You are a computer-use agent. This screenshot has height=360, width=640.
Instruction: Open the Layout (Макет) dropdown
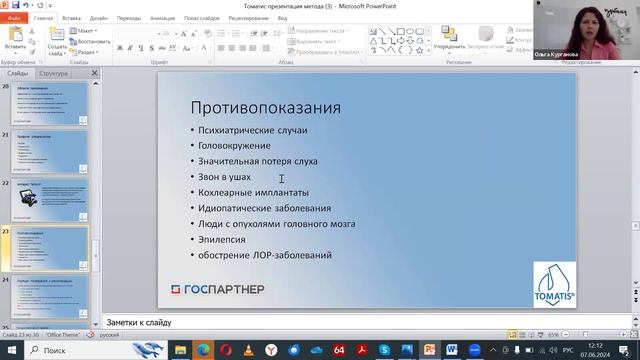coord(84,31)
